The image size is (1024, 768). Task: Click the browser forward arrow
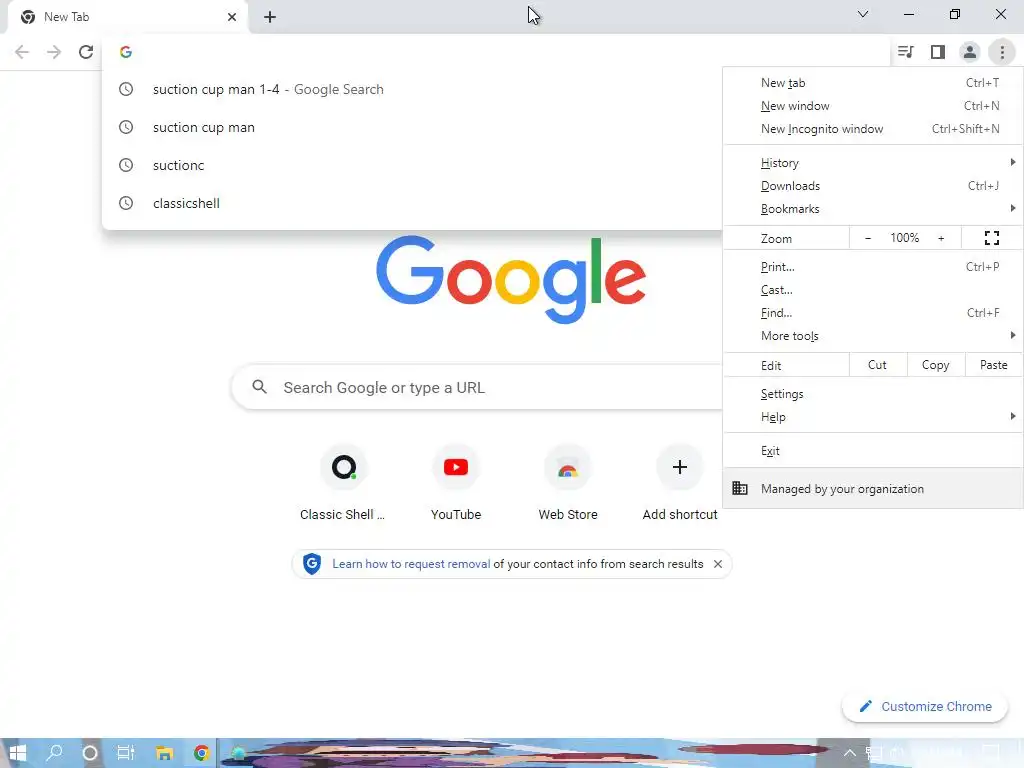click(54, 52)
